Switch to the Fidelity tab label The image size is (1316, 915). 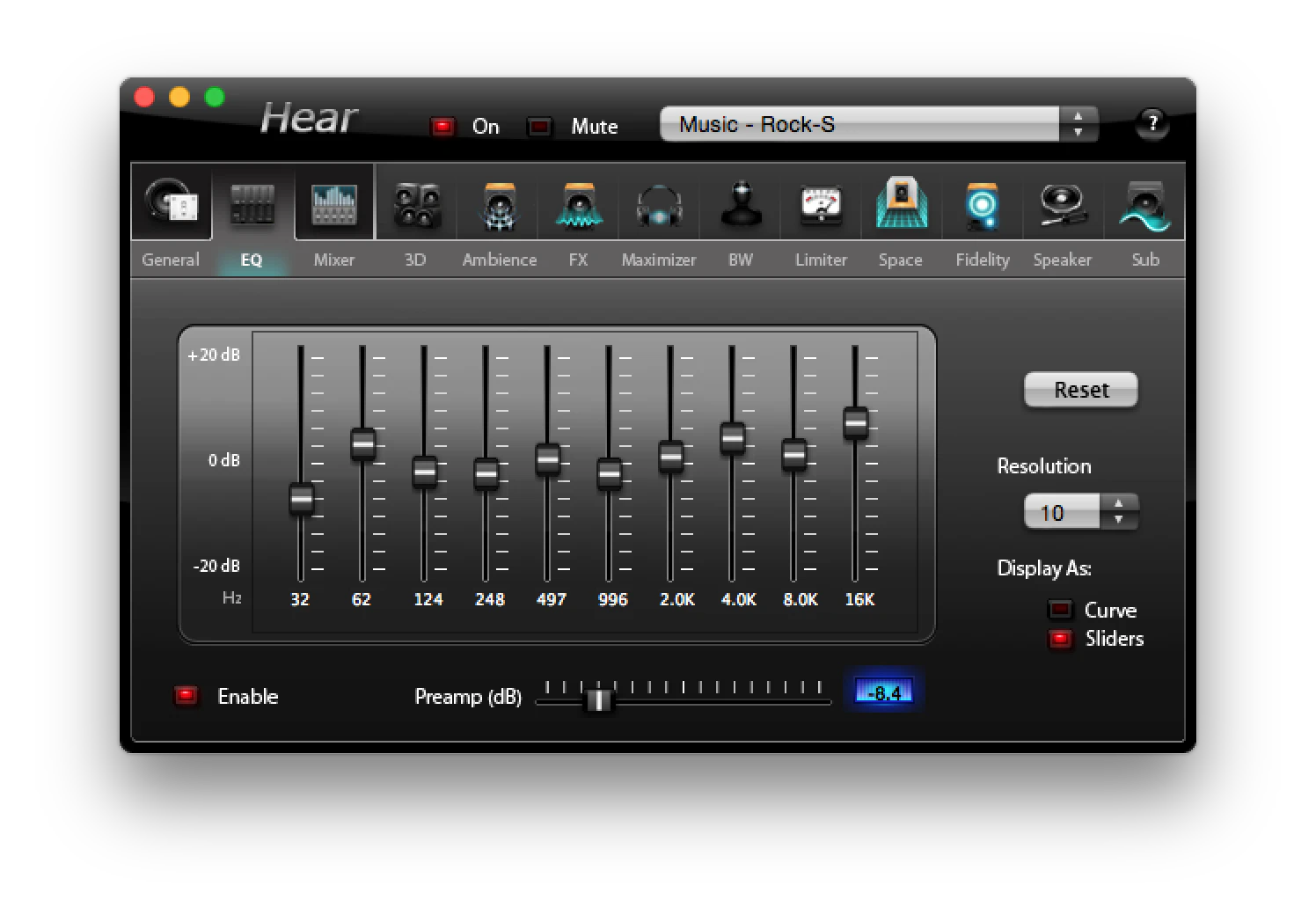click(983, 260)
